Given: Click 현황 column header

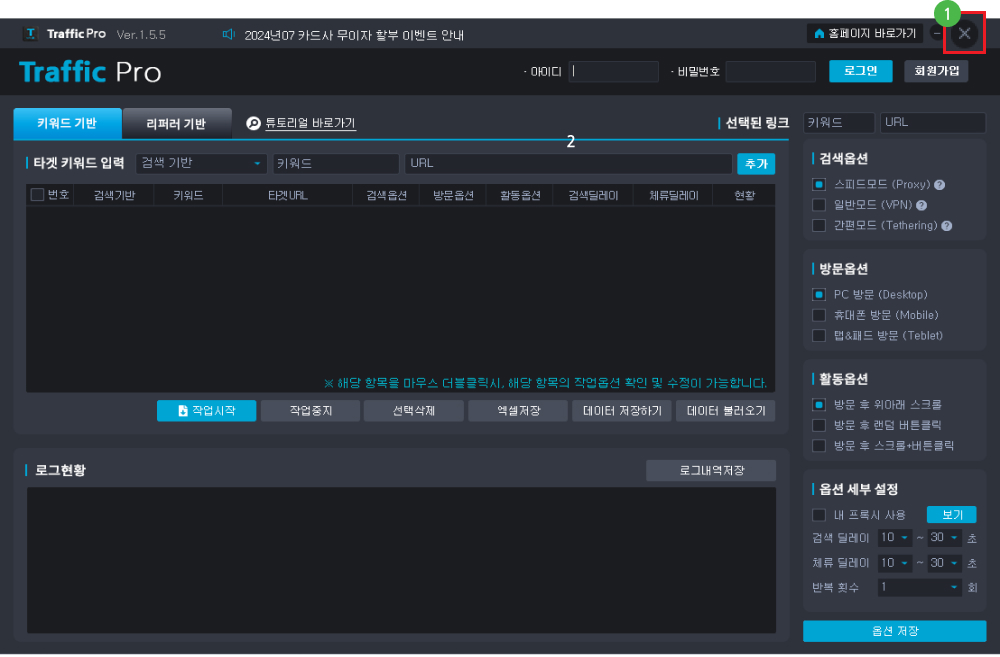Looking at the screenshot, I should click(x=744, y=196).
